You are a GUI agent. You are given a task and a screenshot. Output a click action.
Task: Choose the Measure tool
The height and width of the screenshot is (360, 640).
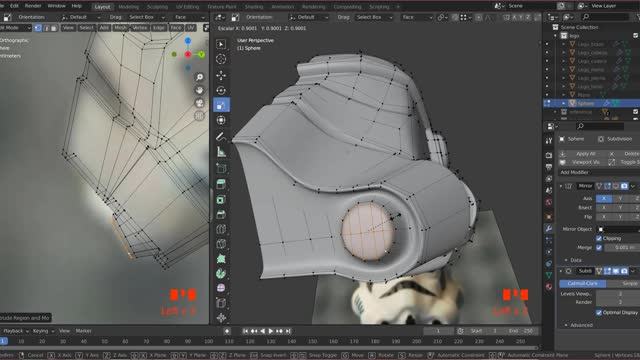[221, 152]
